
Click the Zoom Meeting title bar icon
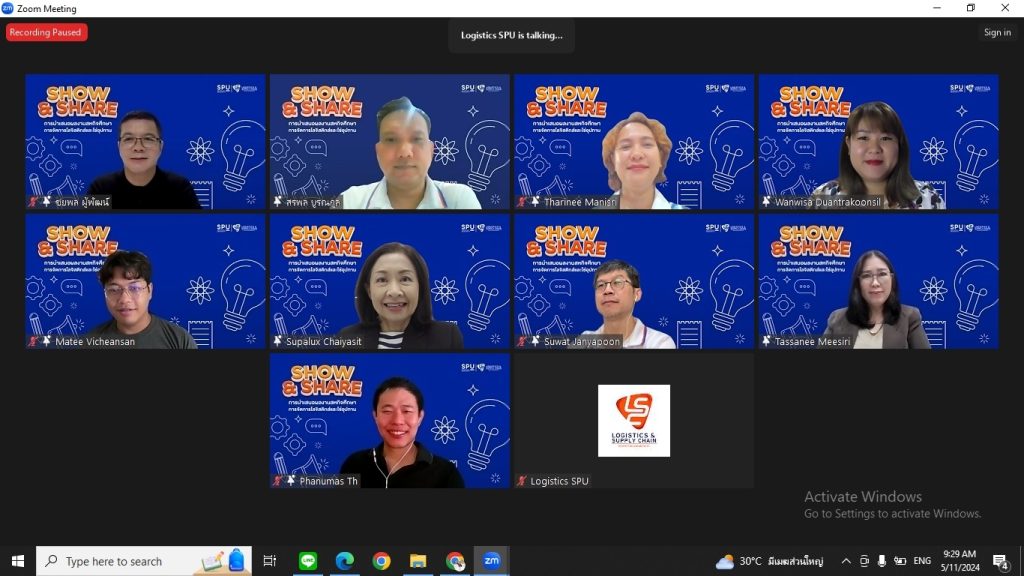pos(7,8)
